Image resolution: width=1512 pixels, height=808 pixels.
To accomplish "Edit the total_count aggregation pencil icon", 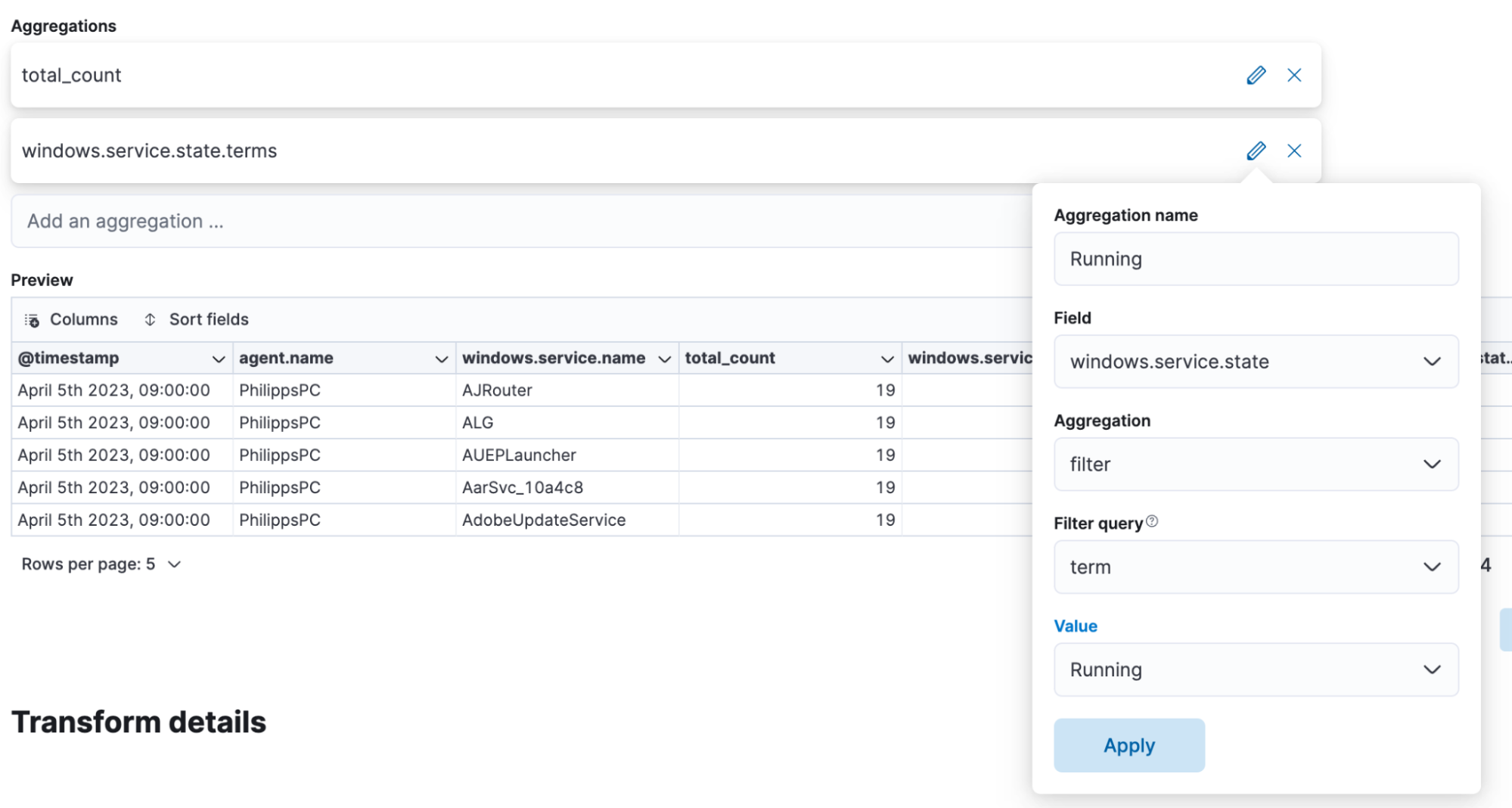I will 1256,76.
